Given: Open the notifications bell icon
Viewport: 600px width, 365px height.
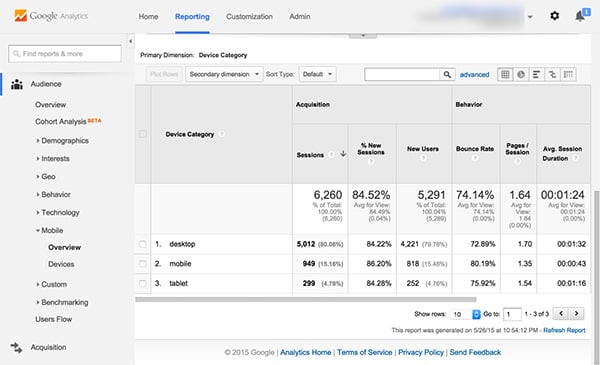Looking at the screenshot, I should 580,16.
